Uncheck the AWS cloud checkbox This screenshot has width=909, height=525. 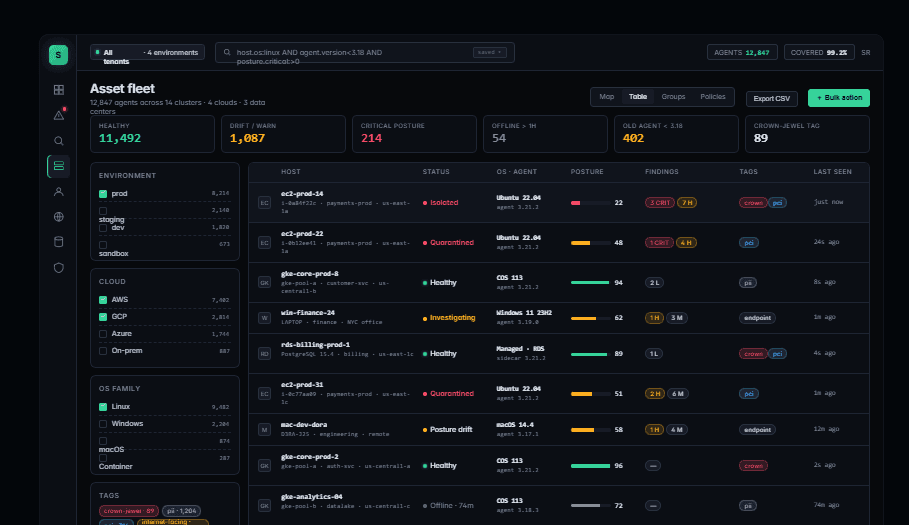click(103, 300)
